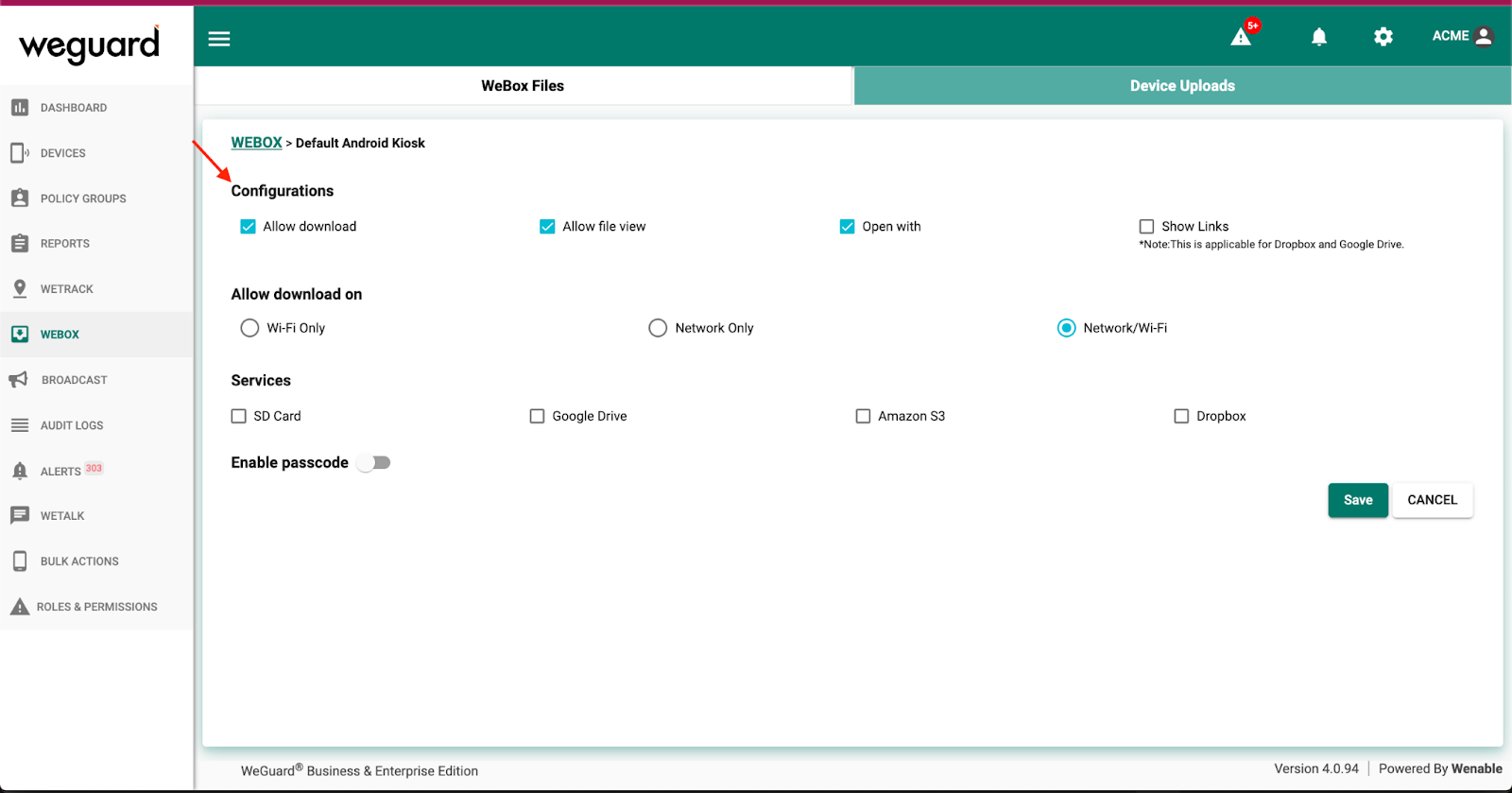The image size is (1512, 793).
Task: Click the CANCEL button
Action: coord(1433,500)
